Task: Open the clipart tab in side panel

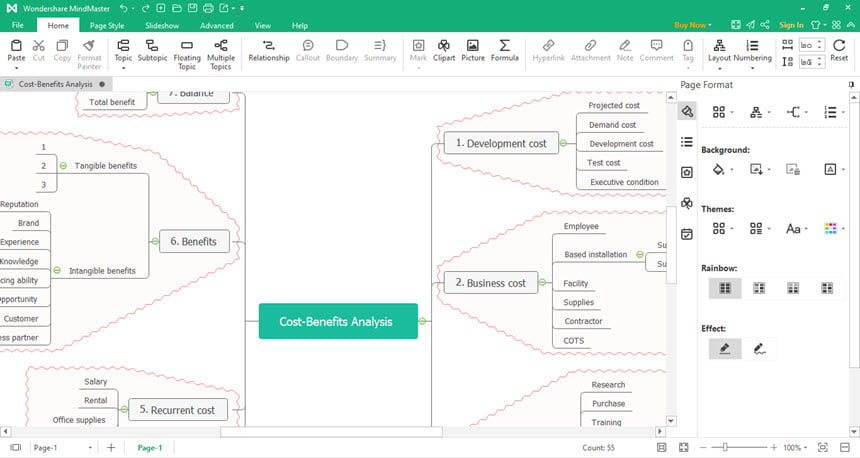Action: point(687,203)
